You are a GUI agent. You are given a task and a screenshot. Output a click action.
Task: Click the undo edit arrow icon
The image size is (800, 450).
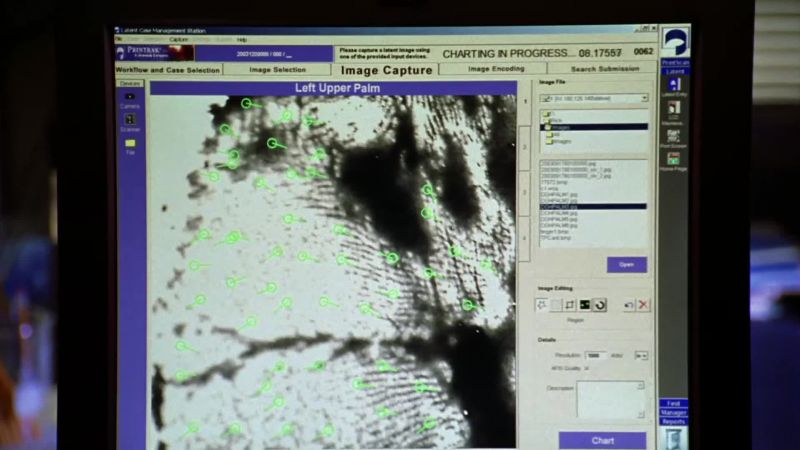[629, 305]
